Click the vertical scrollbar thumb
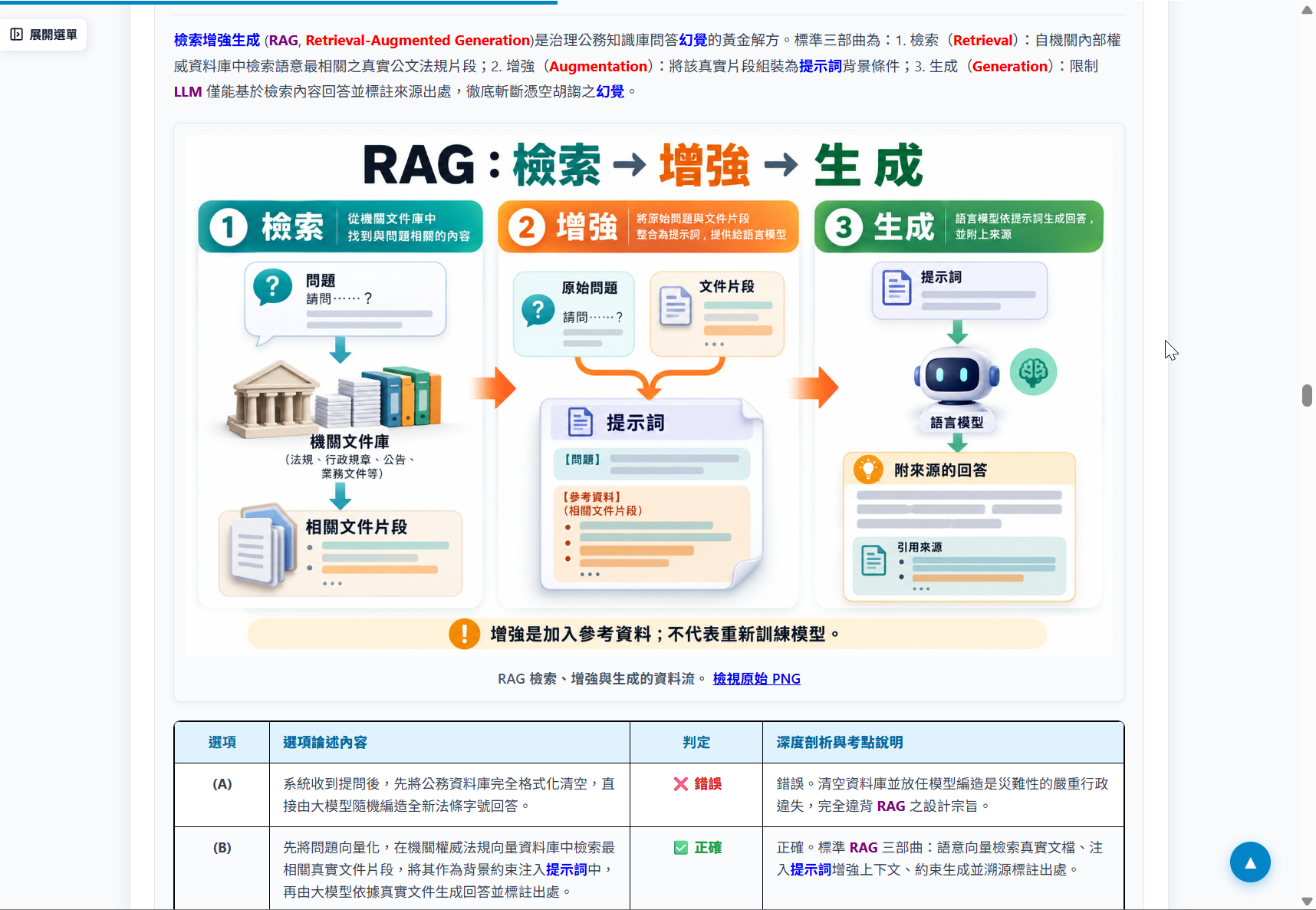This screenshot has width=1316, height=910. [1307, 394]
